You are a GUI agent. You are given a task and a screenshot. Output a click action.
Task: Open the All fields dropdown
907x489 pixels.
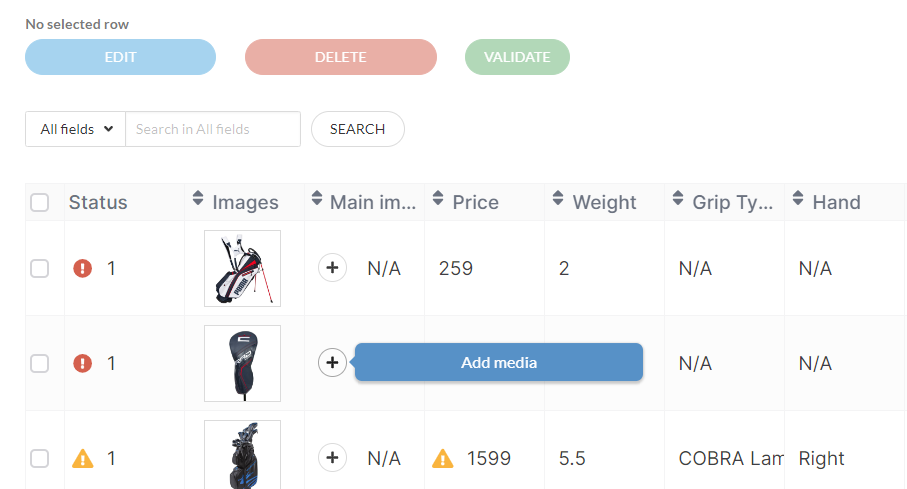(x=76, y=129)
